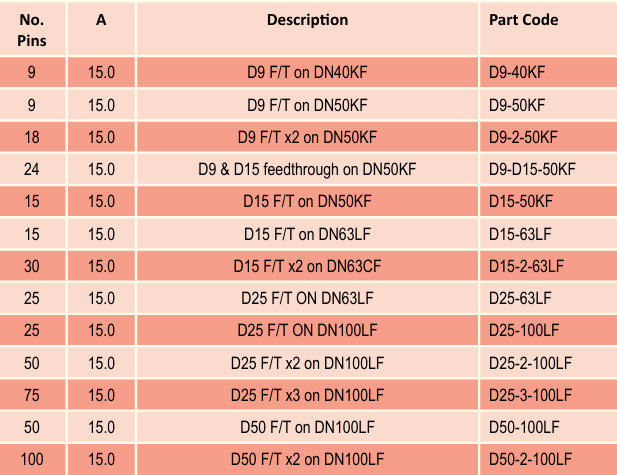The image size is (617, 475).
Task: Click the A column header
Action: (x=101, y=20)
